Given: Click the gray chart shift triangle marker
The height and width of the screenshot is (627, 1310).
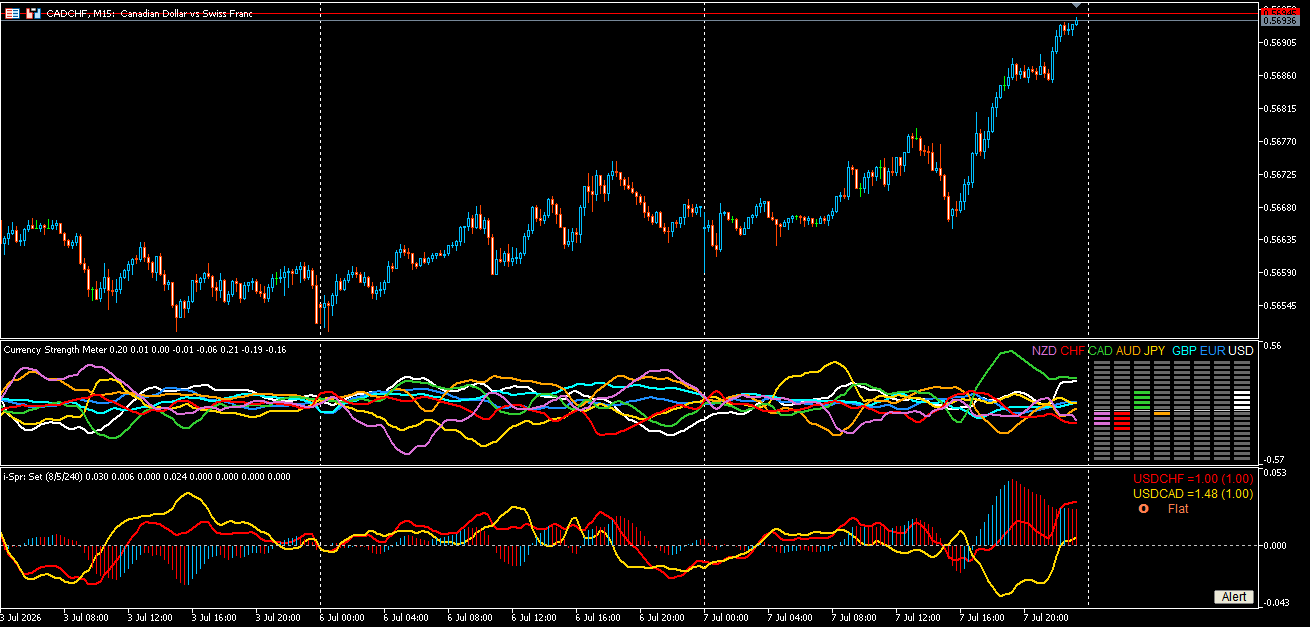Looking at the screenshot, I should (x=1076, y=6).
